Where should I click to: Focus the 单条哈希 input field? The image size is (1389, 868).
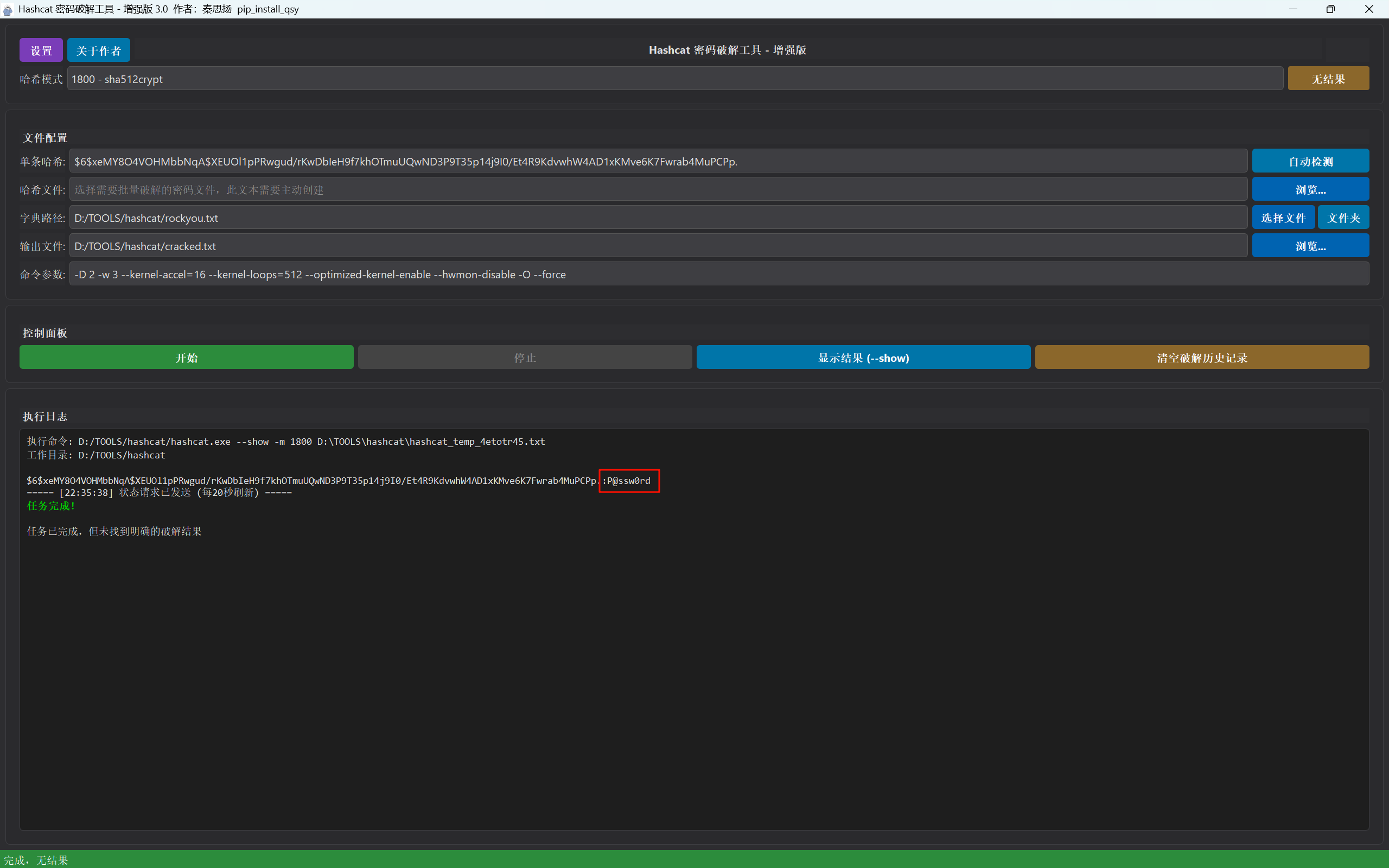coord(658,161)
